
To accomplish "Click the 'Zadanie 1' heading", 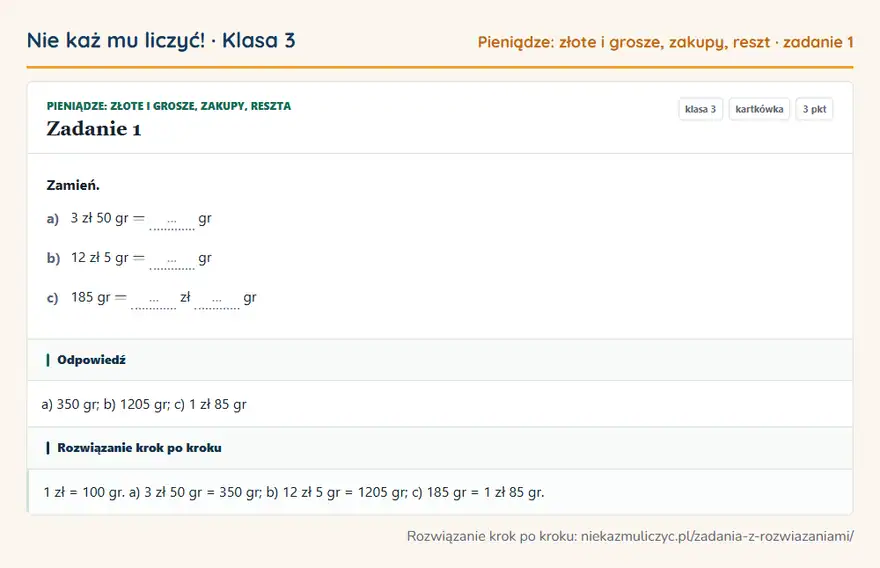I will [x=94, y=129].
